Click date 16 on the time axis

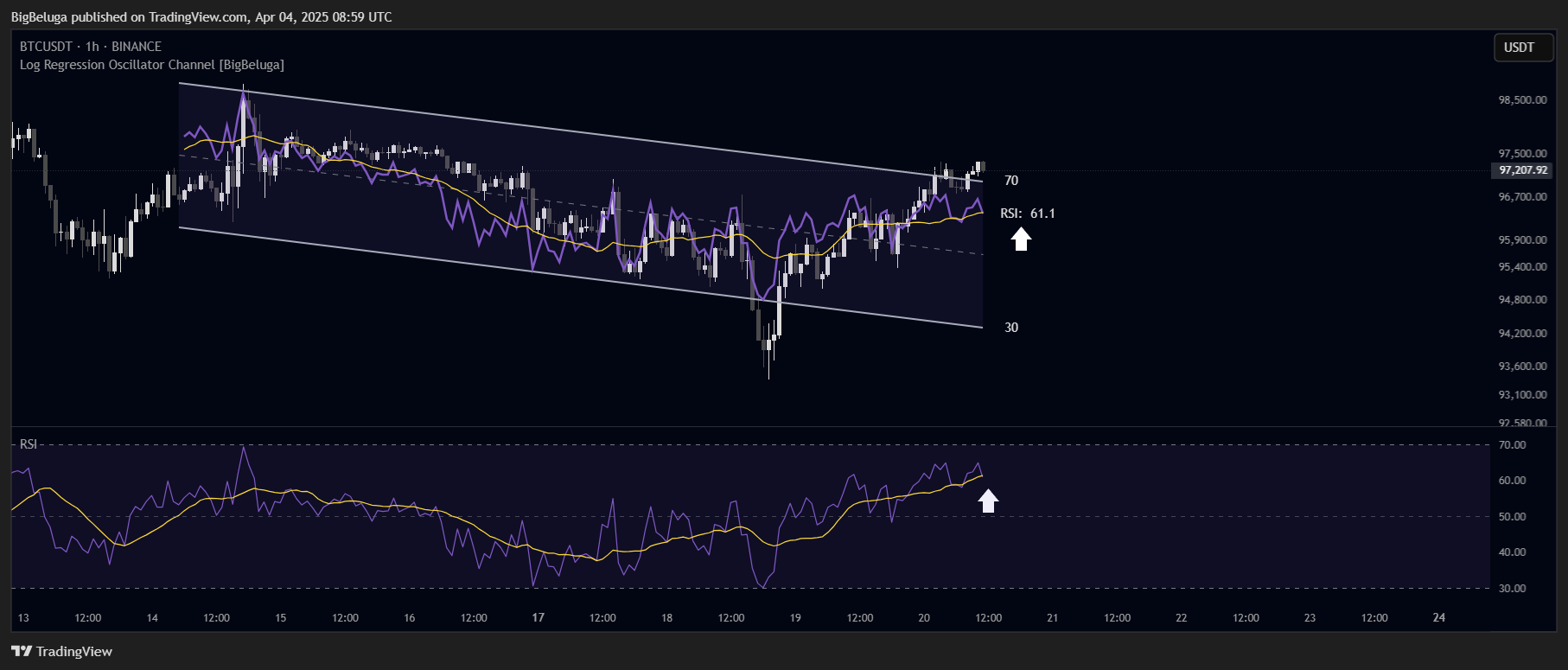410,618
